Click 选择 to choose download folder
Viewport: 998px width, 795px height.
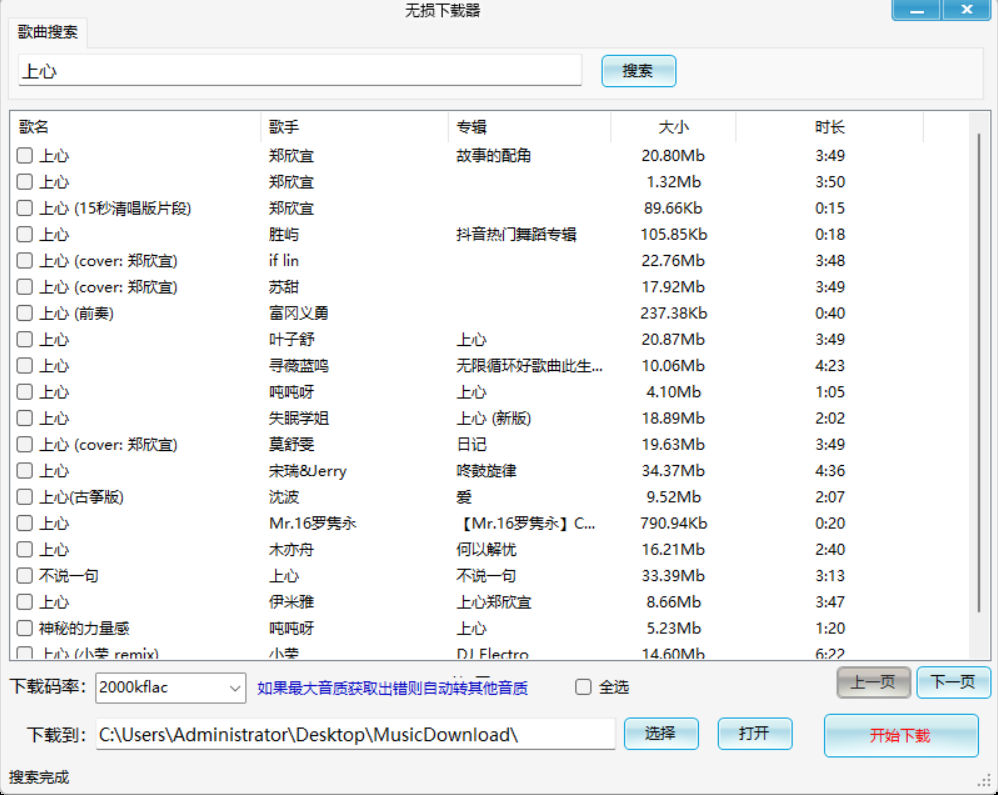tap(660, 733)
